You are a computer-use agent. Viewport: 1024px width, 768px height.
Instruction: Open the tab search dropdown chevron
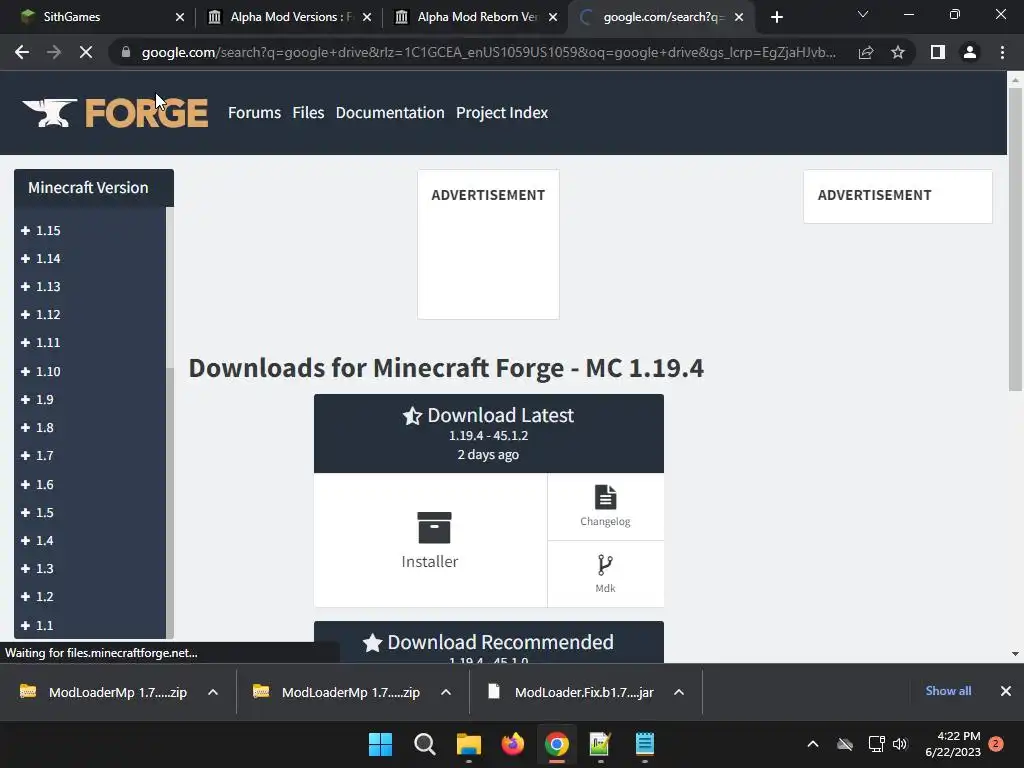coord(863,14)
